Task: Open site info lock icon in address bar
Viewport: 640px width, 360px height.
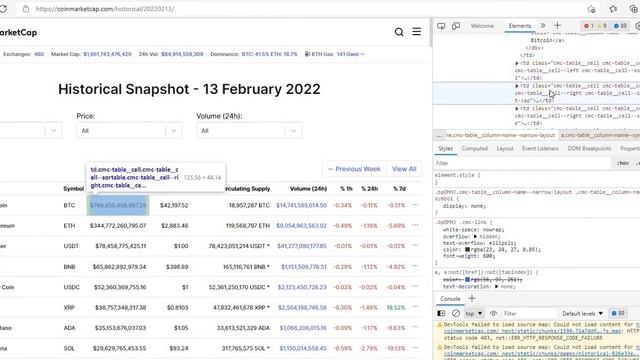Action: click(26, 9)
